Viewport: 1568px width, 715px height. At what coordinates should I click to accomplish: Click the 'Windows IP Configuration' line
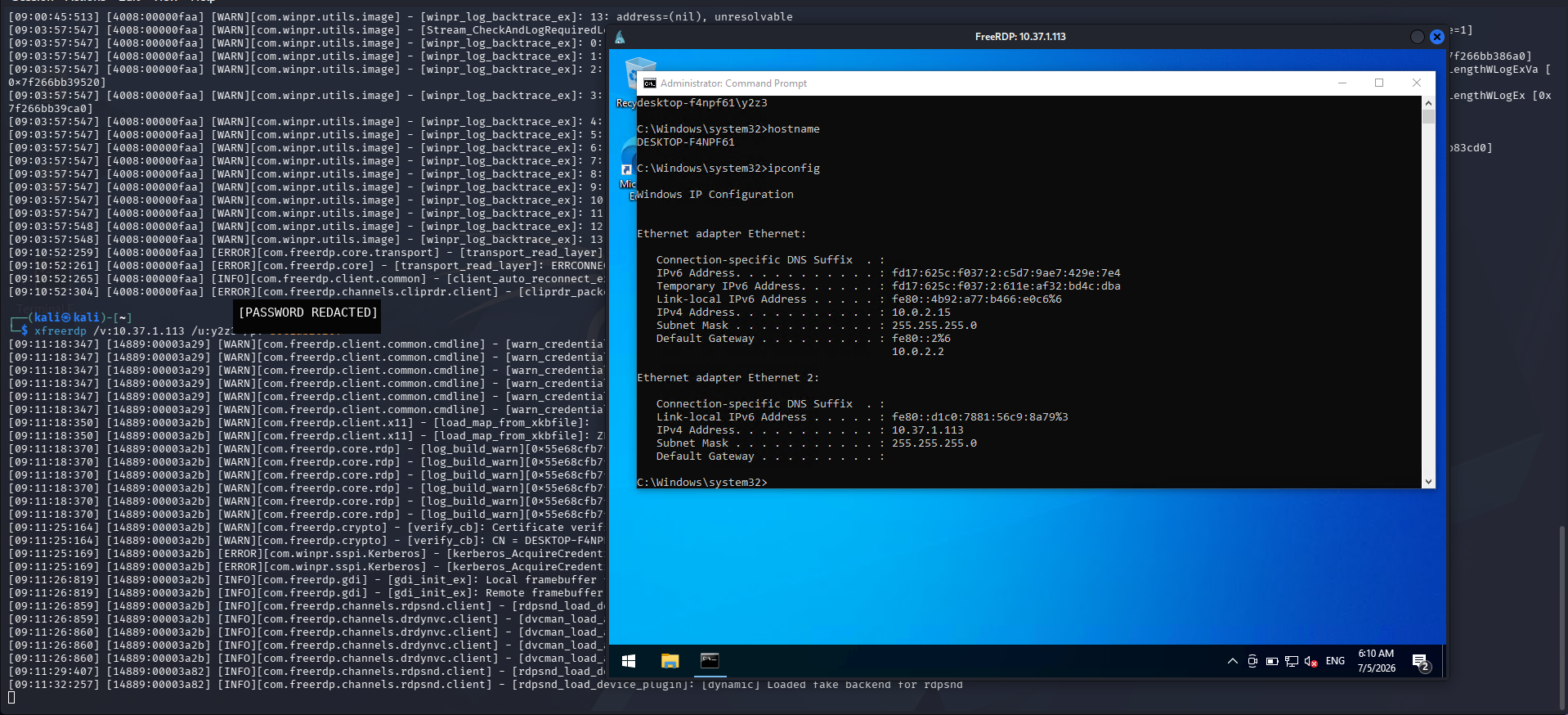[x=715, y=195]
